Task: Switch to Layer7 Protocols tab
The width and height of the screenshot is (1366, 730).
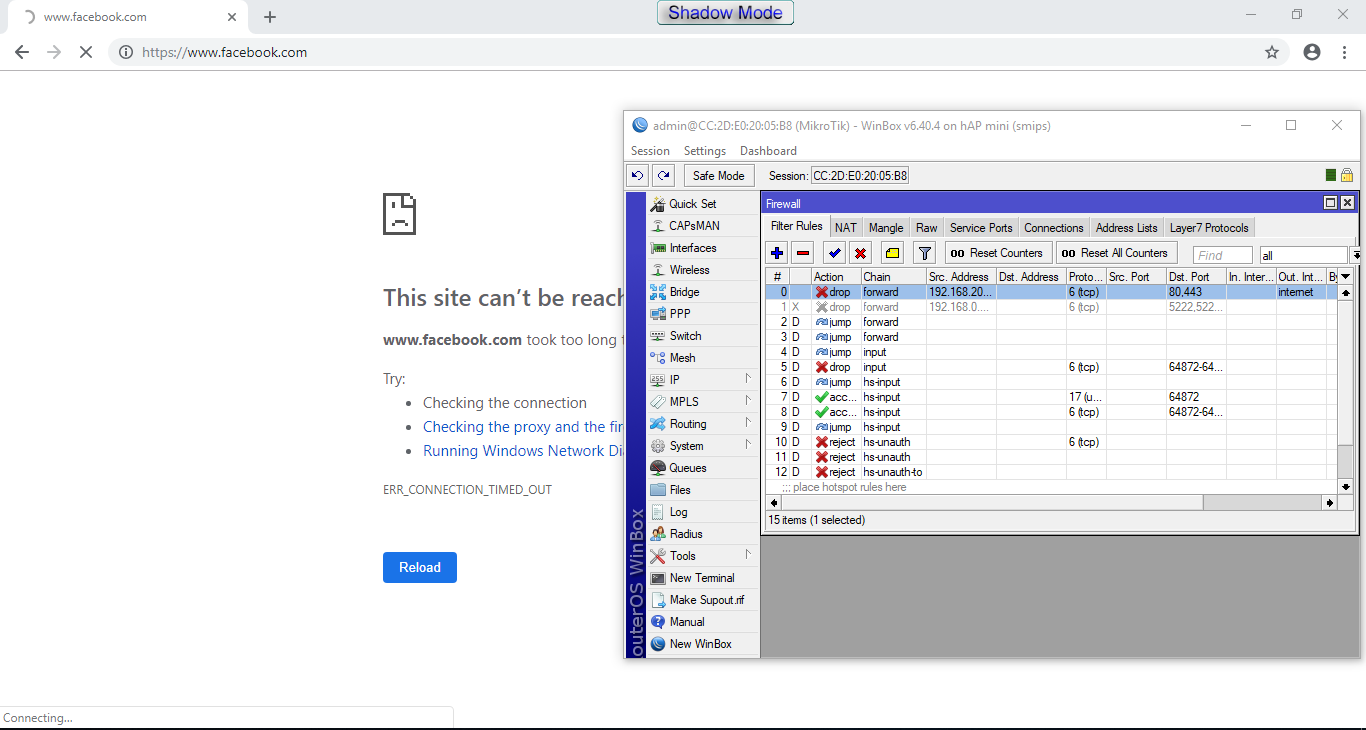Action: (1209, 228)
